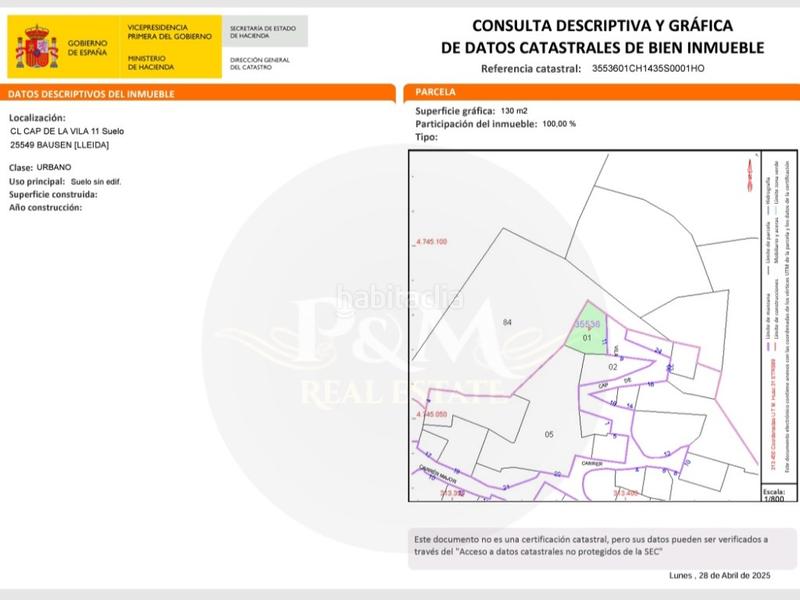Screen dimensions: 800x600
Task: Click parcel 02 below the green plot
Action: pyautogui.click(x=599, y=367)
